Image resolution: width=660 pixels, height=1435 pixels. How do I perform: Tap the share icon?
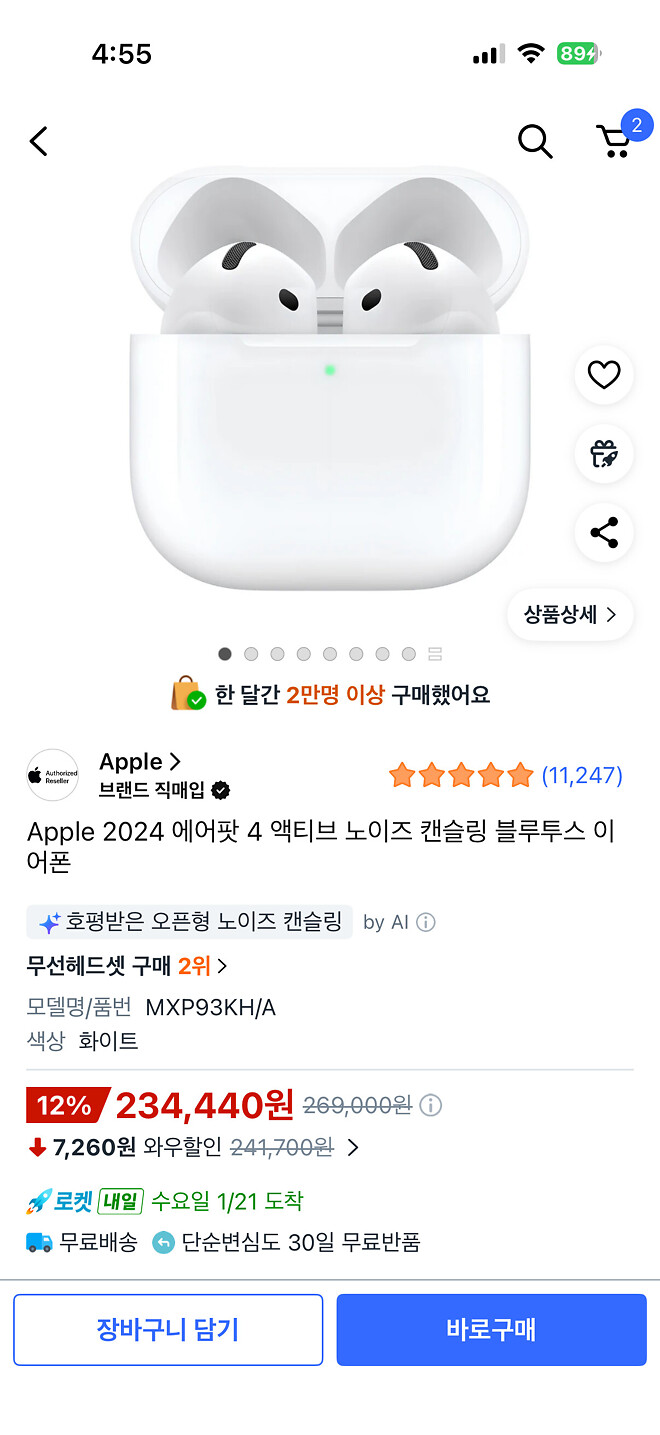point(603,533)
